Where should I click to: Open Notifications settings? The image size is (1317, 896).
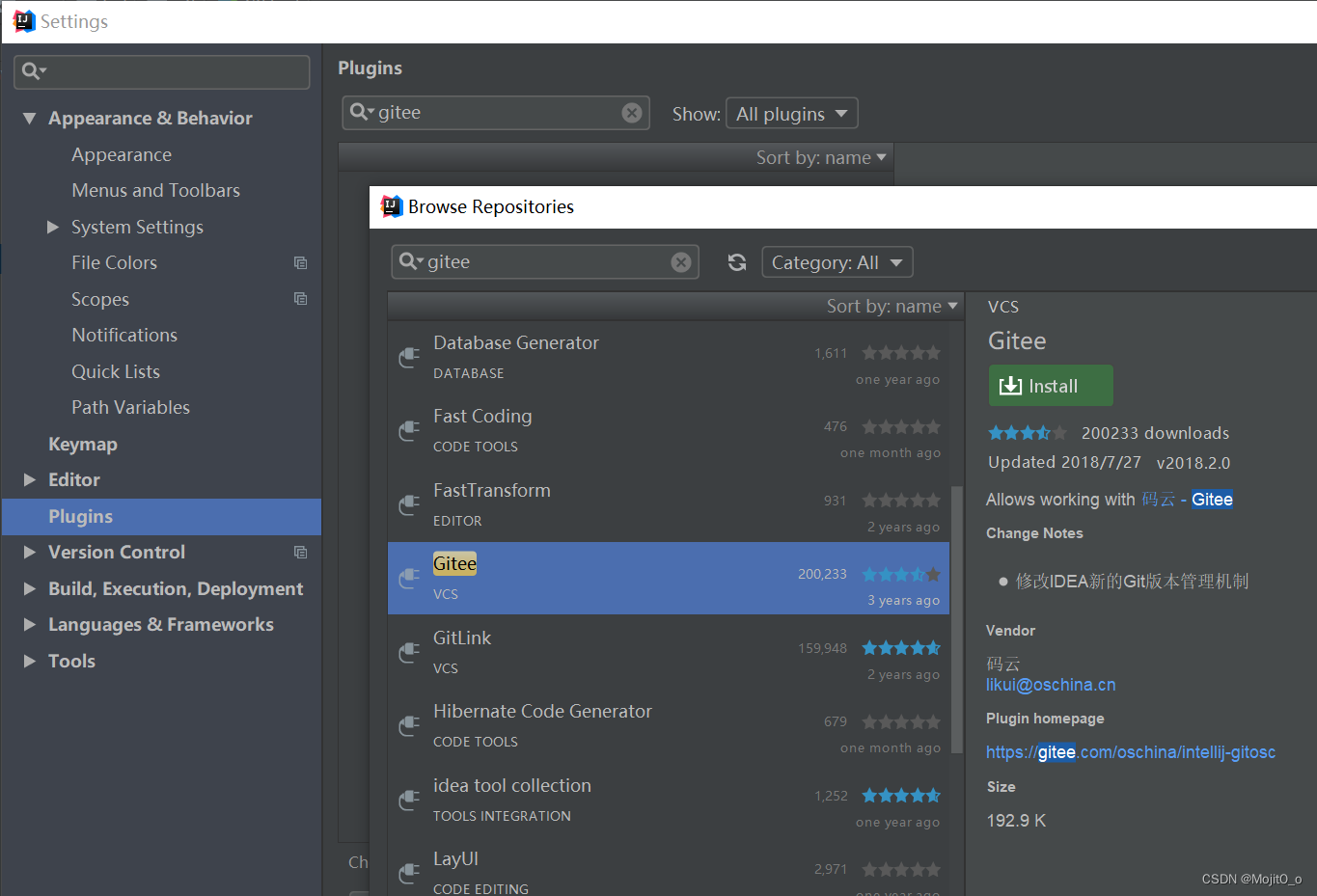coord(124,335)
